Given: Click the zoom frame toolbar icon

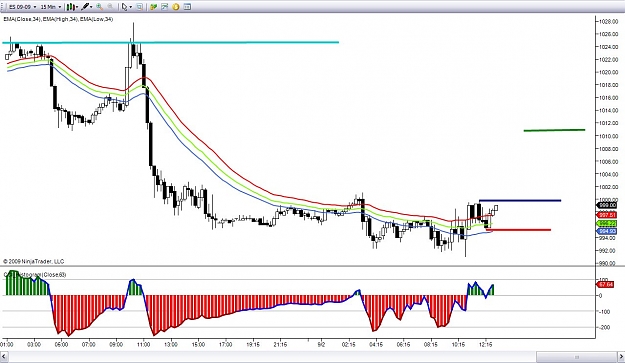Looking at the screenshot, I should 139,7.
